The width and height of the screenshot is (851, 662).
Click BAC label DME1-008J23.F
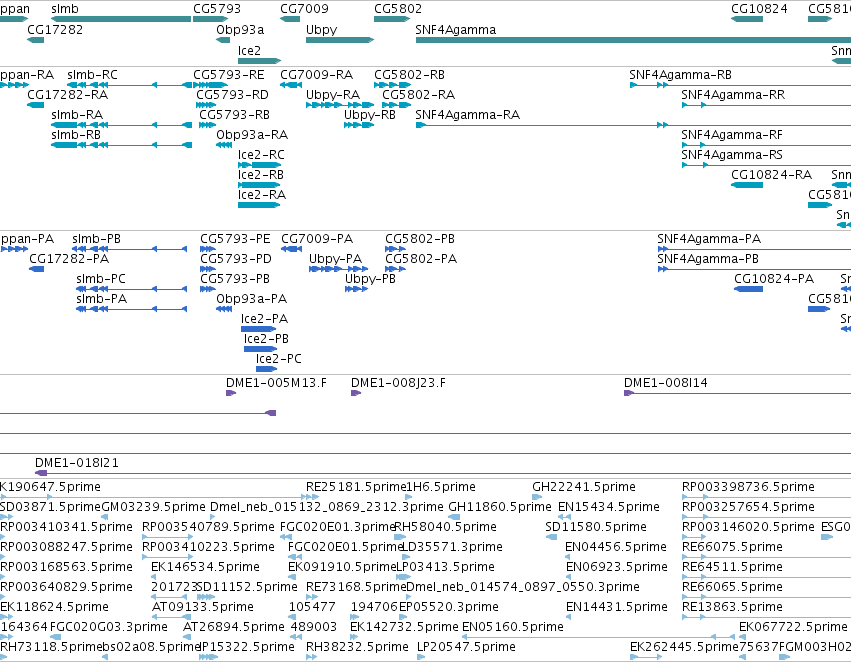(398, 383)
